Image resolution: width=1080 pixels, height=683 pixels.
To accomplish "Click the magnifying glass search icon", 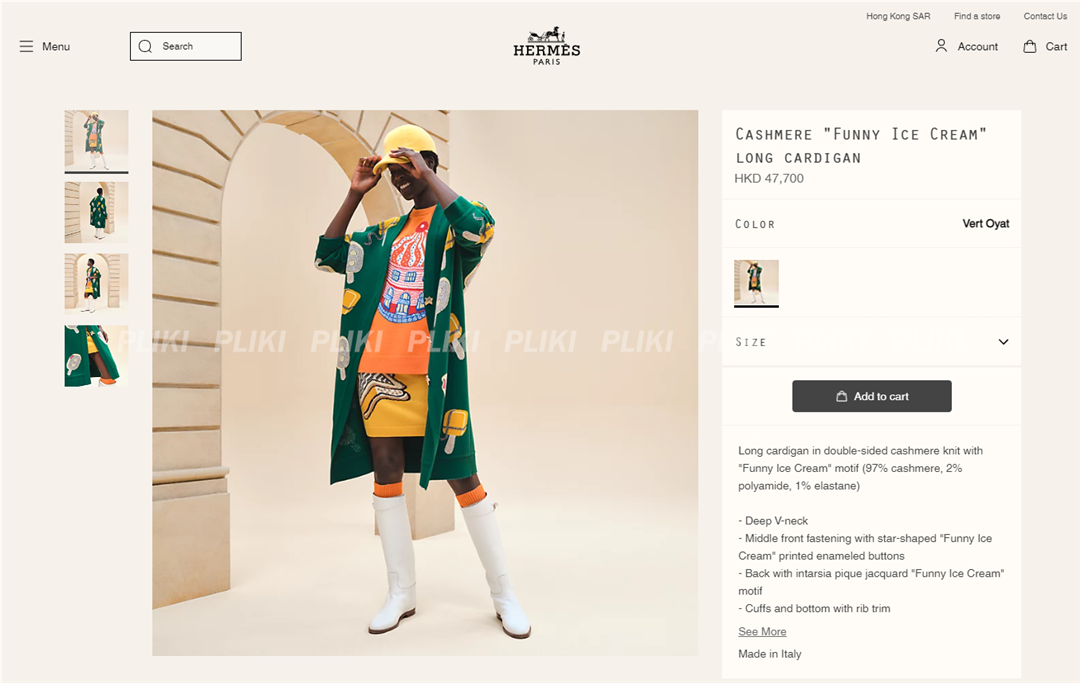I will coord(146,46).
